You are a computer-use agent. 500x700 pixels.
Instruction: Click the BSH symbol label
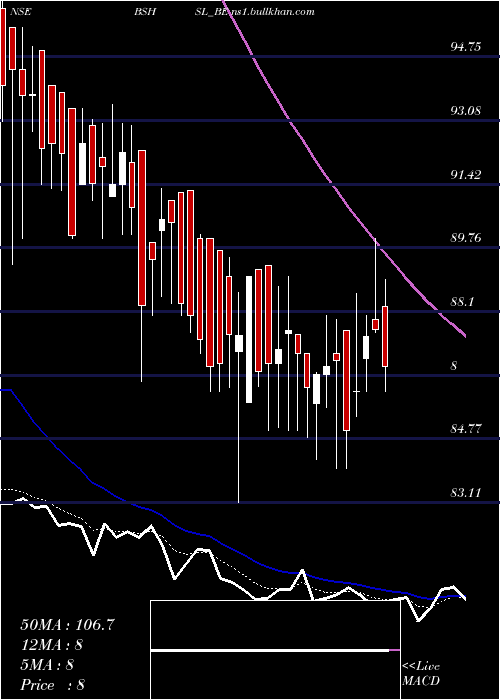(x=145, y=12)
